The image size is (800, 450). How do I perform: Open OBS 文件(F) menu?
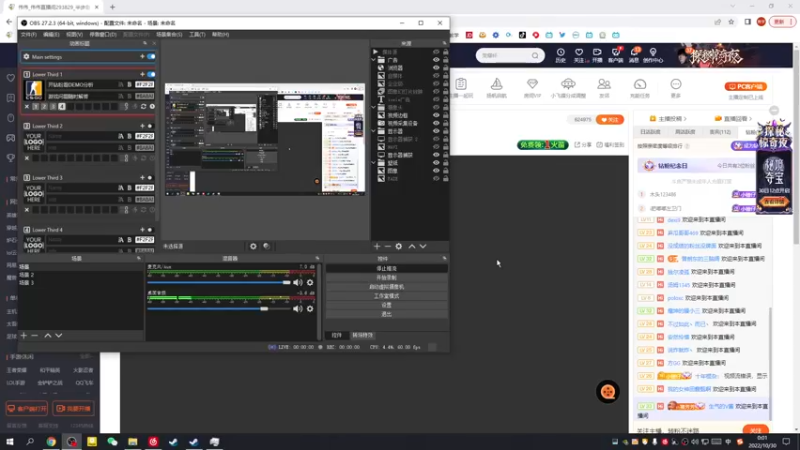pos(29,35)
